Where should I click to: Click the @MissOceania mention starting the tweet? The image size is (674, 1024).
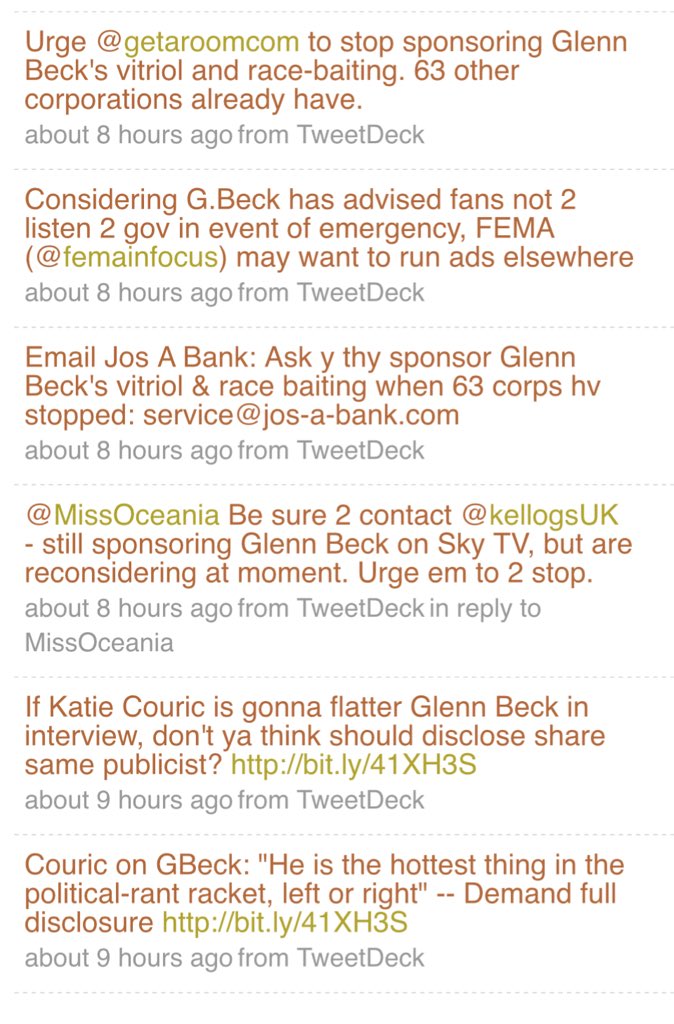point(122,515)
